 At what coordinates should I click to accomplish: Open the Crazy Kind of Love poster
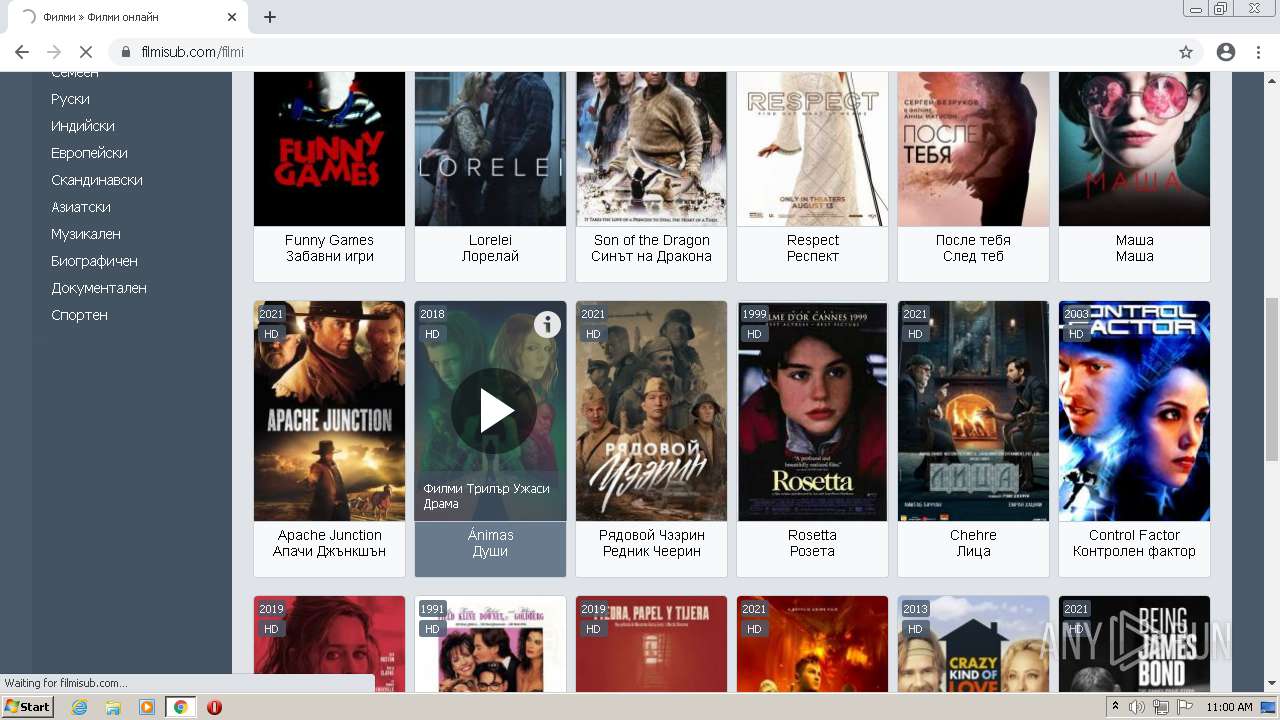click(x=973, y=644)
